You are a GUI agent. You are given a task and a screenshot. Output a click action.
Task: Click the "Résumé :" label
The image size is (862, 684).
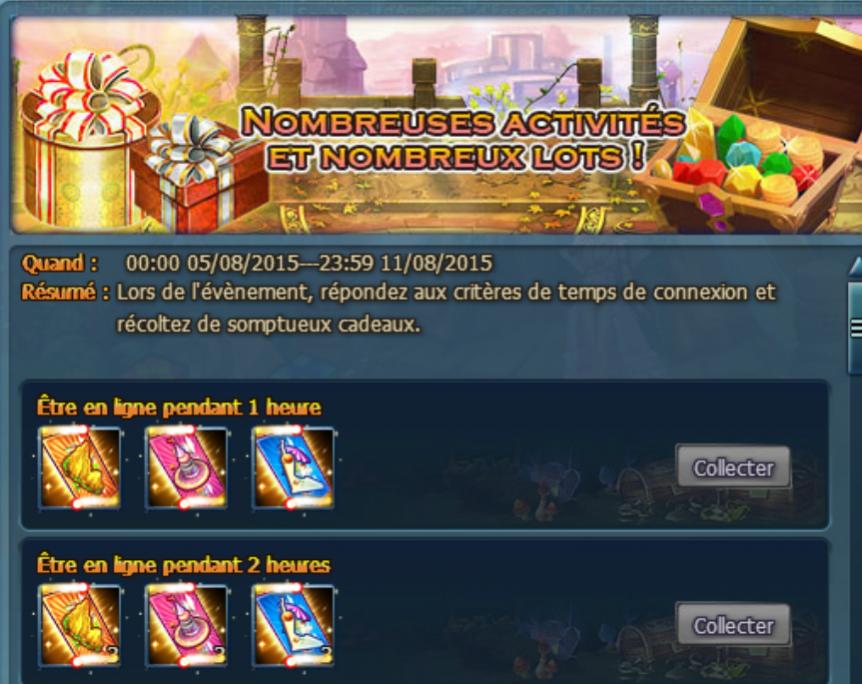65,292
